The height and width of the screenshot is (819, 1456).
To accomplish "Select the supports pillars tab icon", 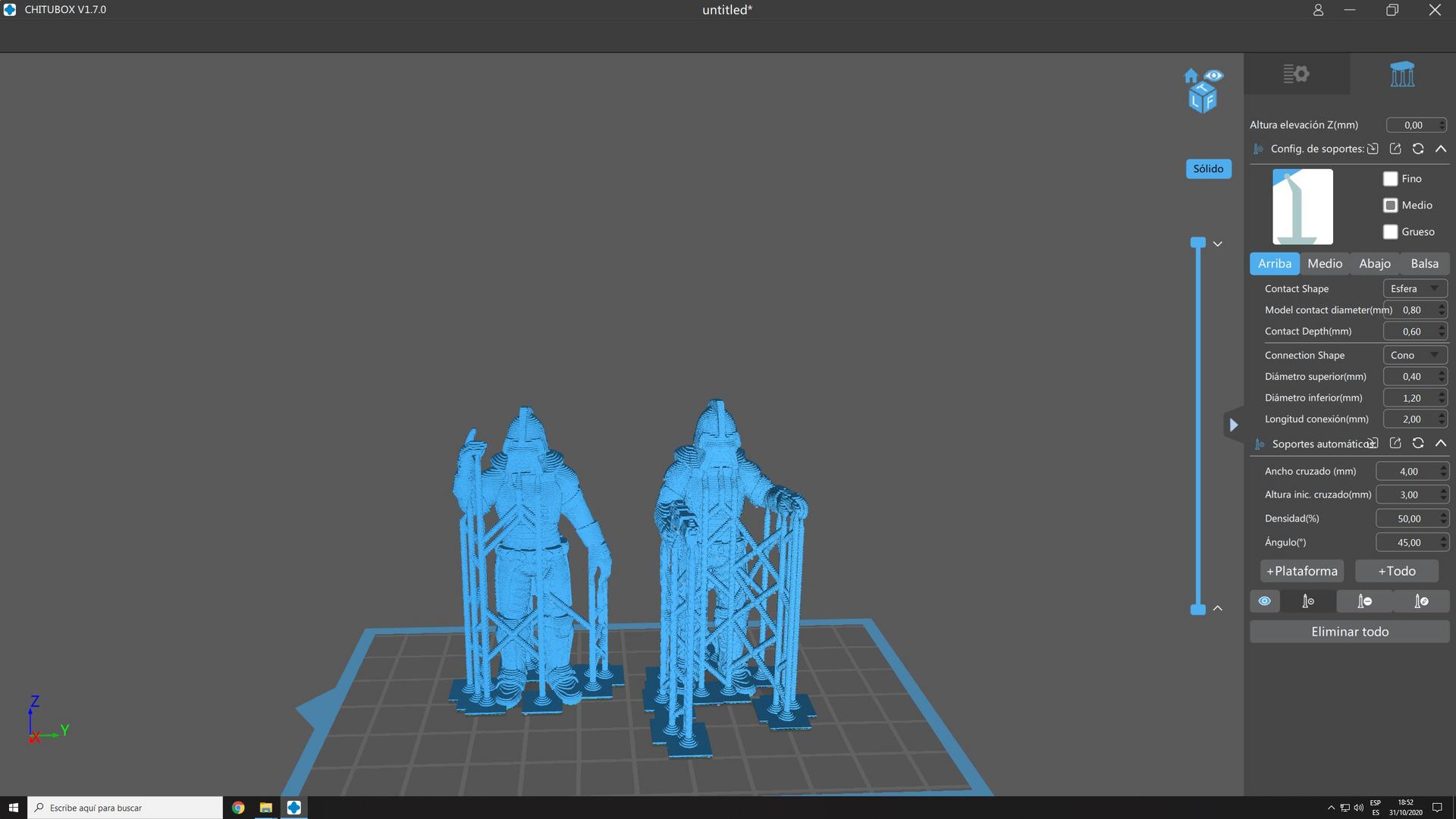I will (x=1402, y=74).
